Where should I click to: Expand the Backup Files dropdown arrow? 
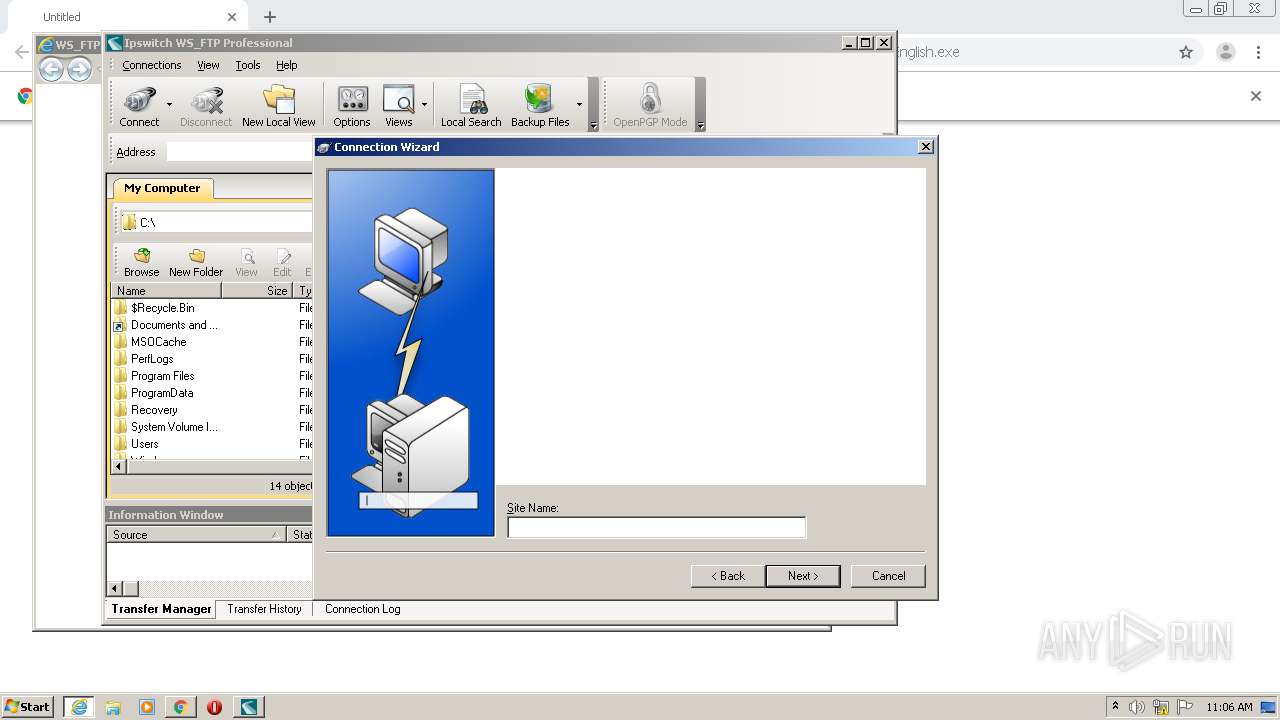(579, 104)
